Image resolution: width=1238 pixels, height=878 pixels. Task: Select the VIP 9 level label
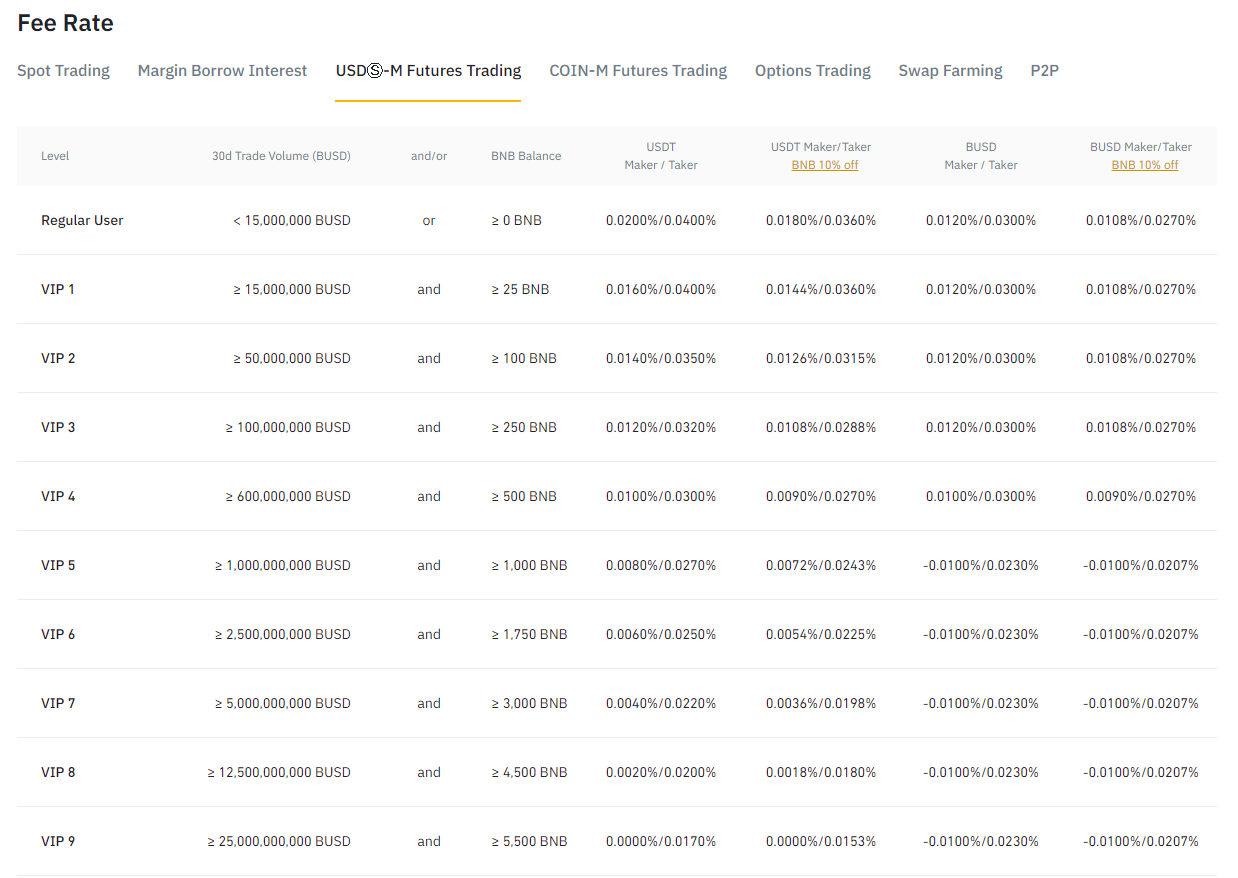58,841
